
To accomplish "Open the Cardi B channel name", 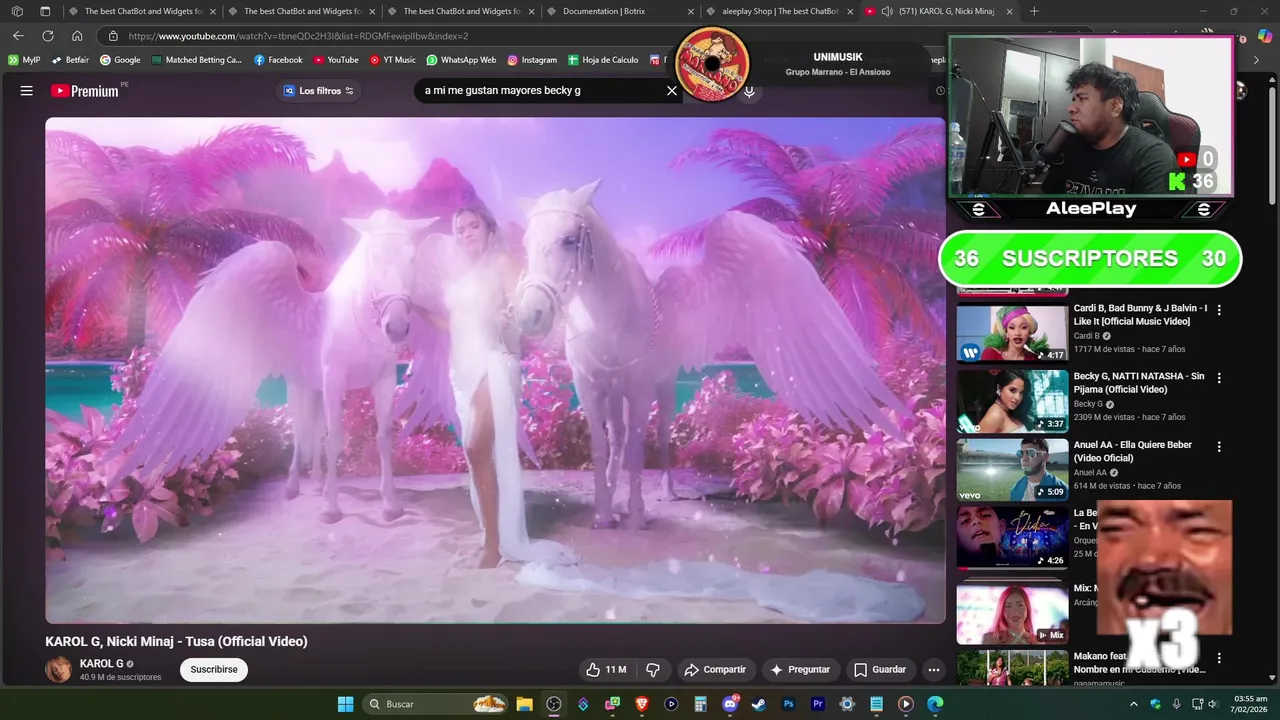I will pyautogui.click(x=1086, y=336).
